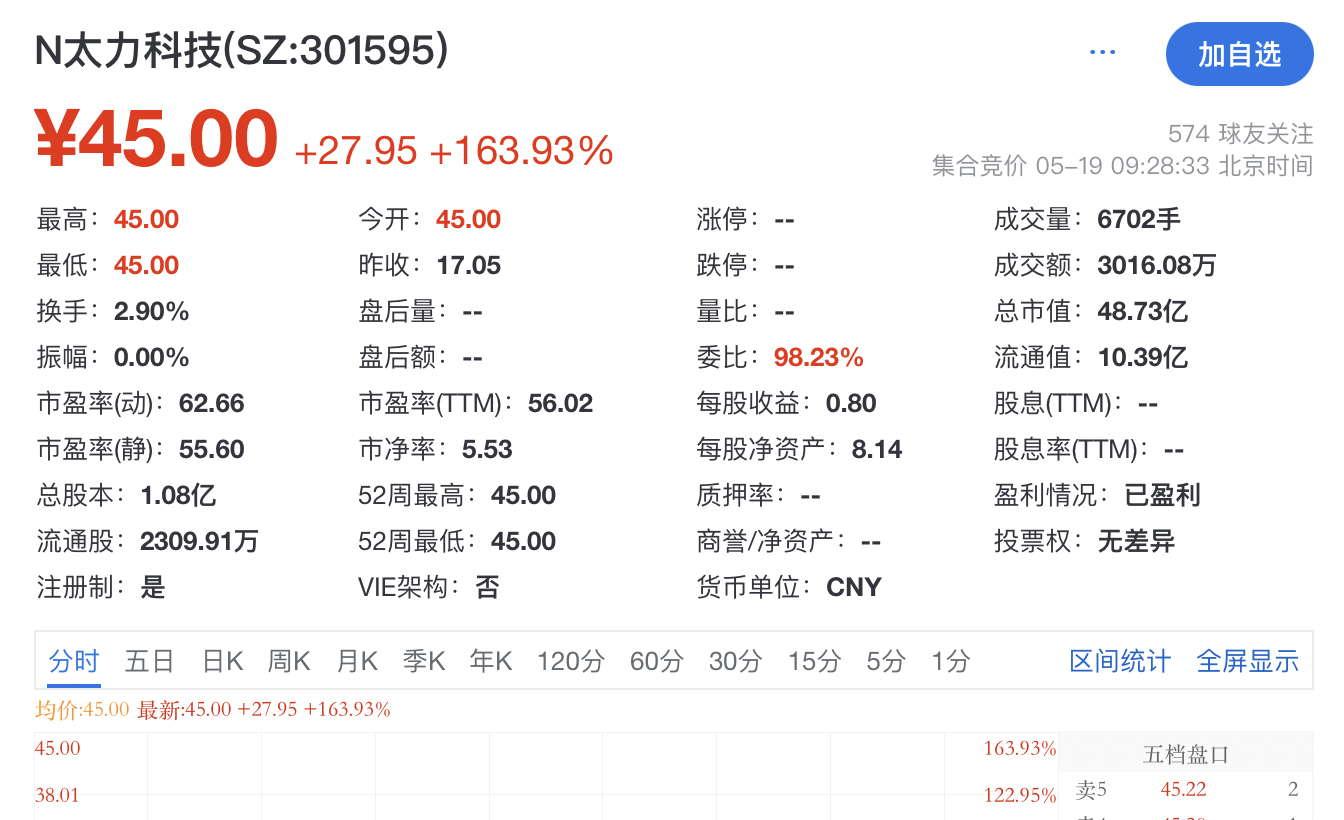This screenshot has width=1344, height=820.
Task: Click the 574 球友关注 followers text
Action: [x=1240, y=133]
